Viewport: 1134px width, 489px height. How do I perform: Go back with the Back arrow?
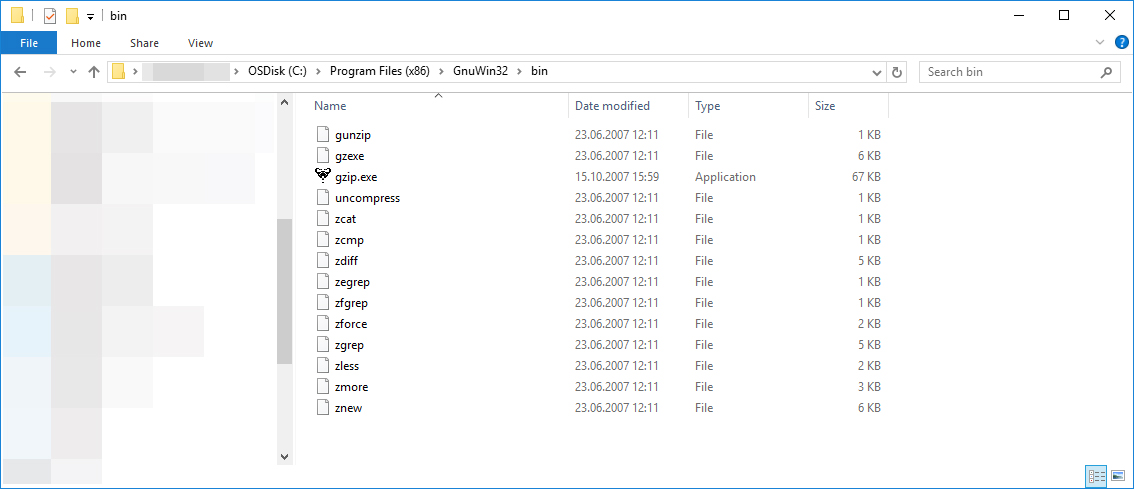20,72
